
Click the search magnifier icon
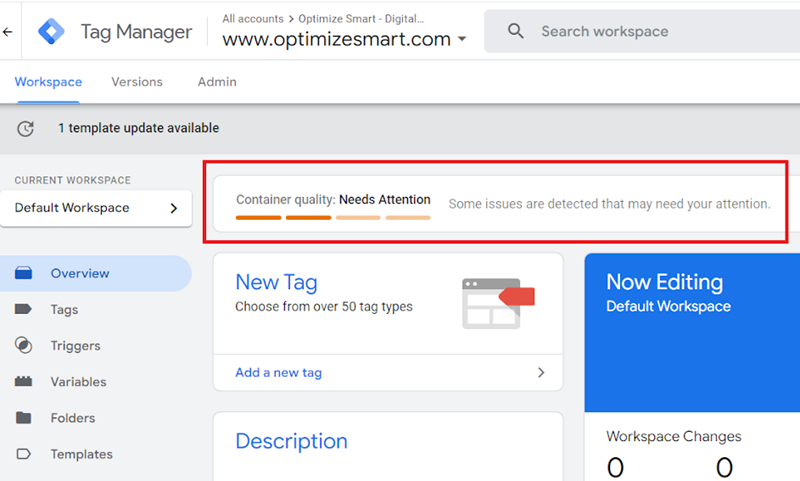click(515, 31)
